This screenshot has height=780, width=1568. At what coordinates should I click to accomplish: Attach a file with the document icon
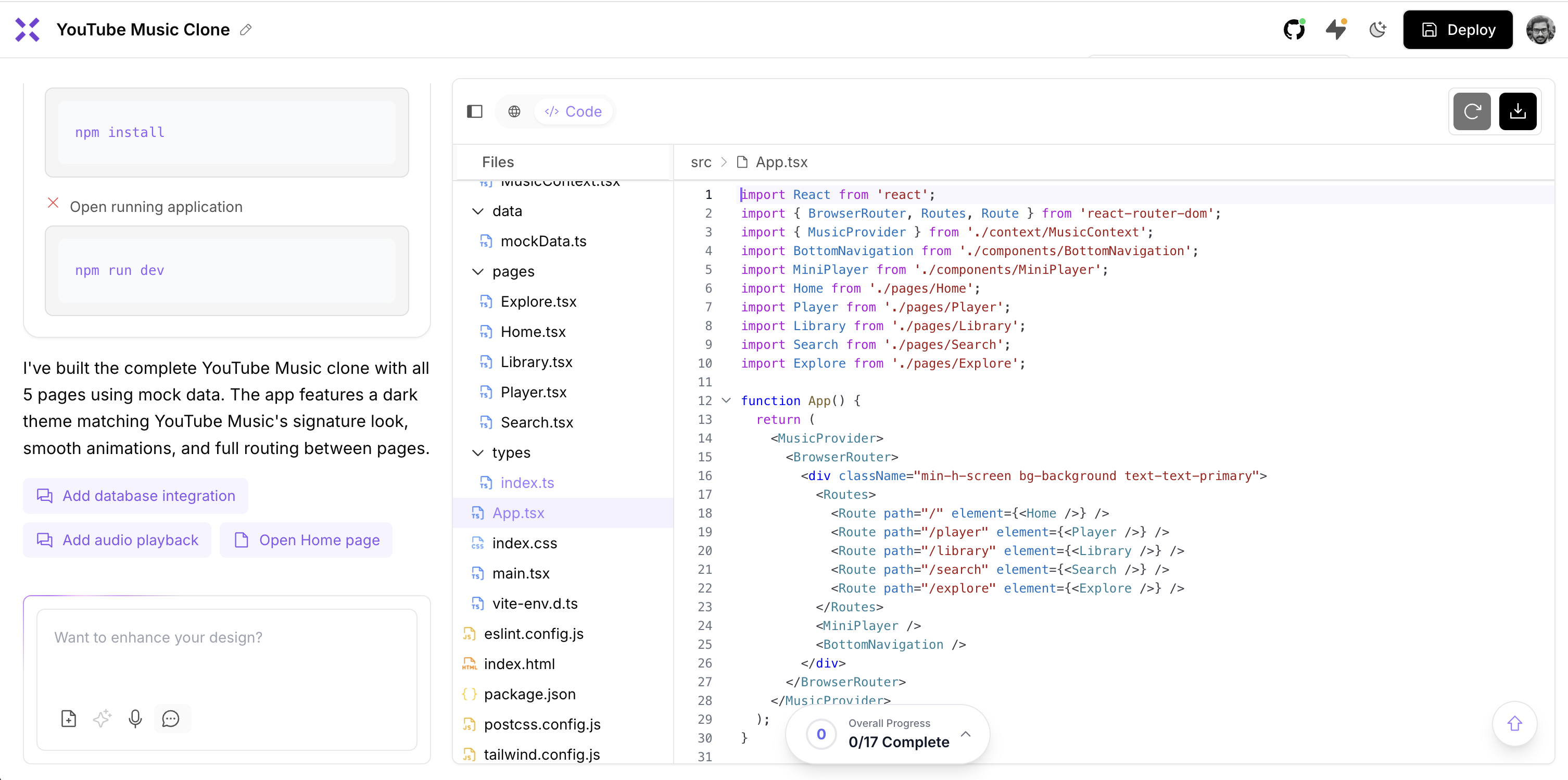(69, 719)
